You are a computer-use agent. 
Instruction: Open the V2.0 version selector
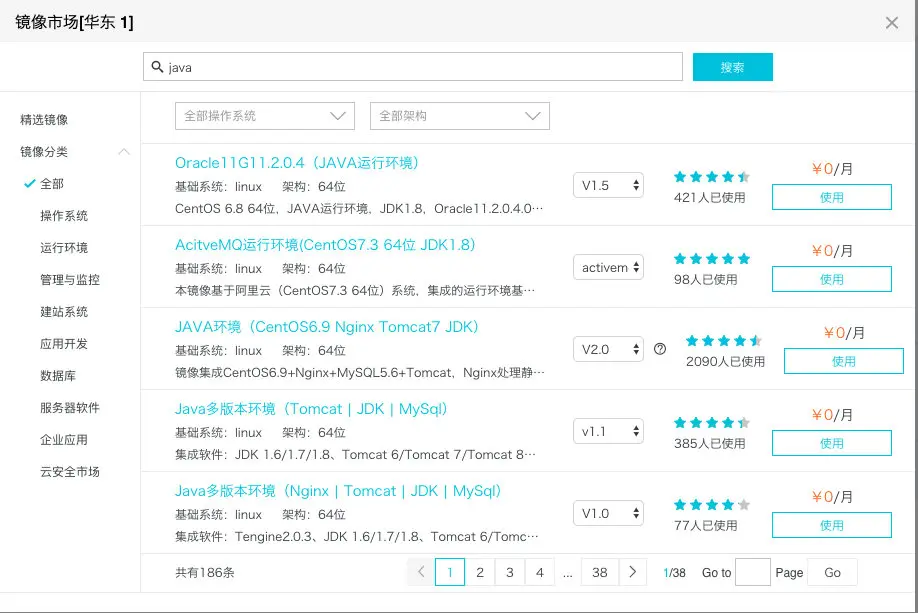(608, 350)
